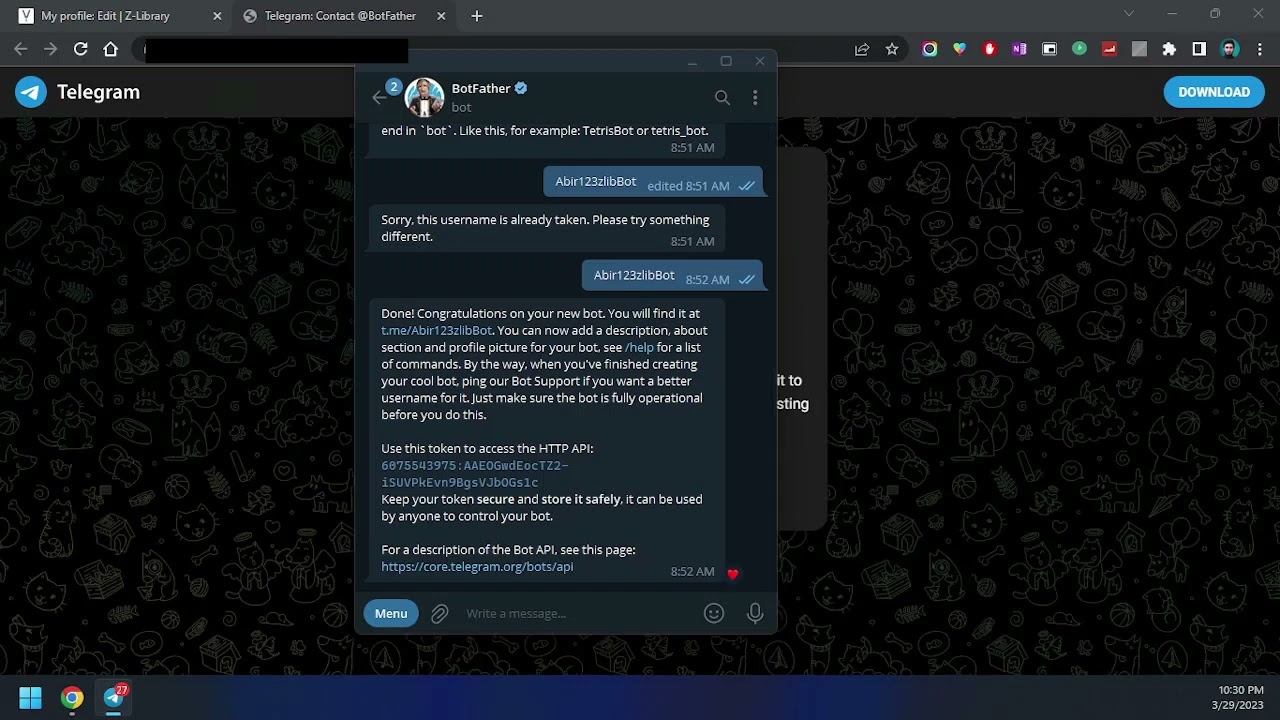Click the Telegram logo in header

(x=31, y=92)
